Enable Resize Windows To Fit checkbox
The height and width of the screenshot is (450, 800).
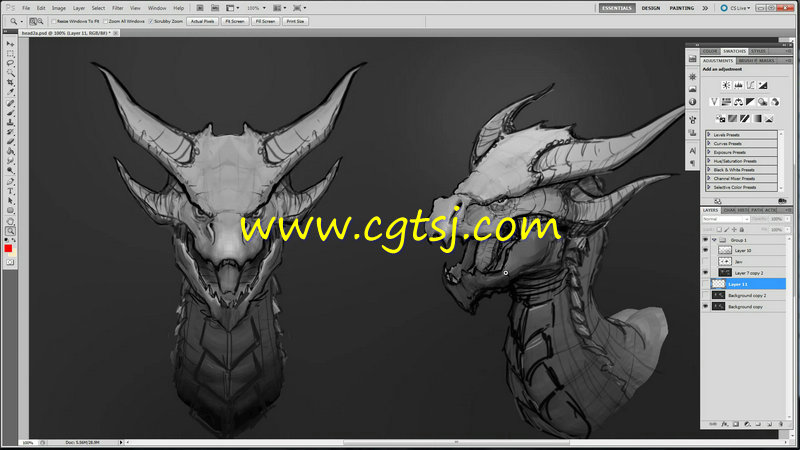(x=54, y=21)
